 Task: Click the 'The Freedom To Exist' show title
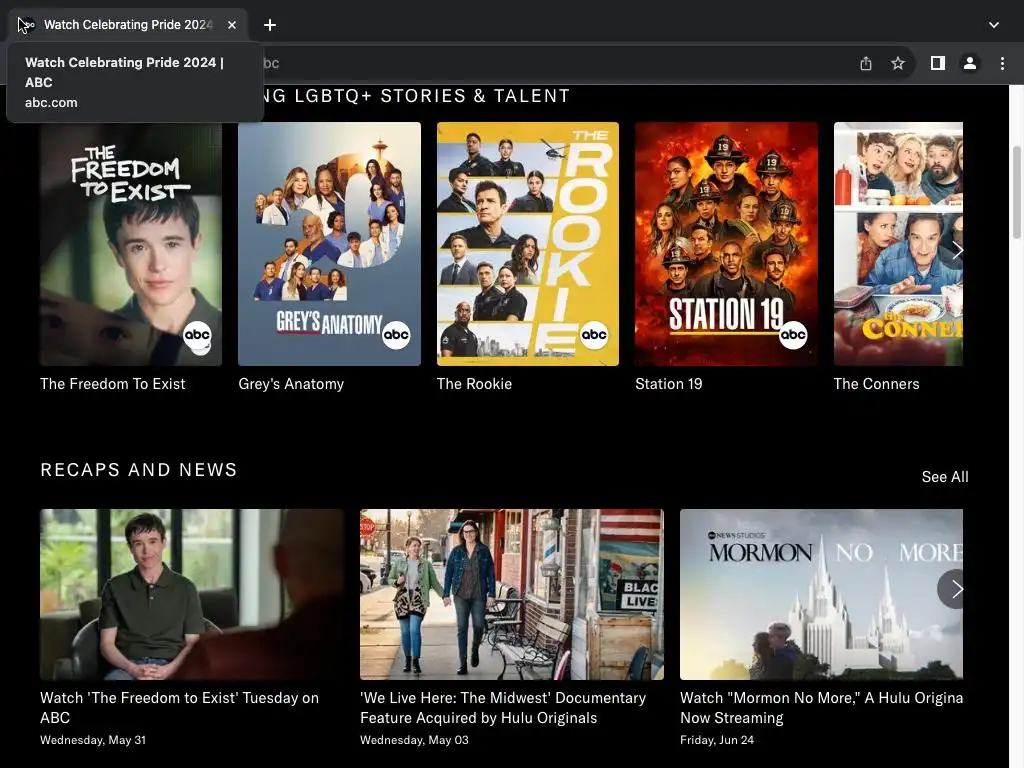[112, 384]
